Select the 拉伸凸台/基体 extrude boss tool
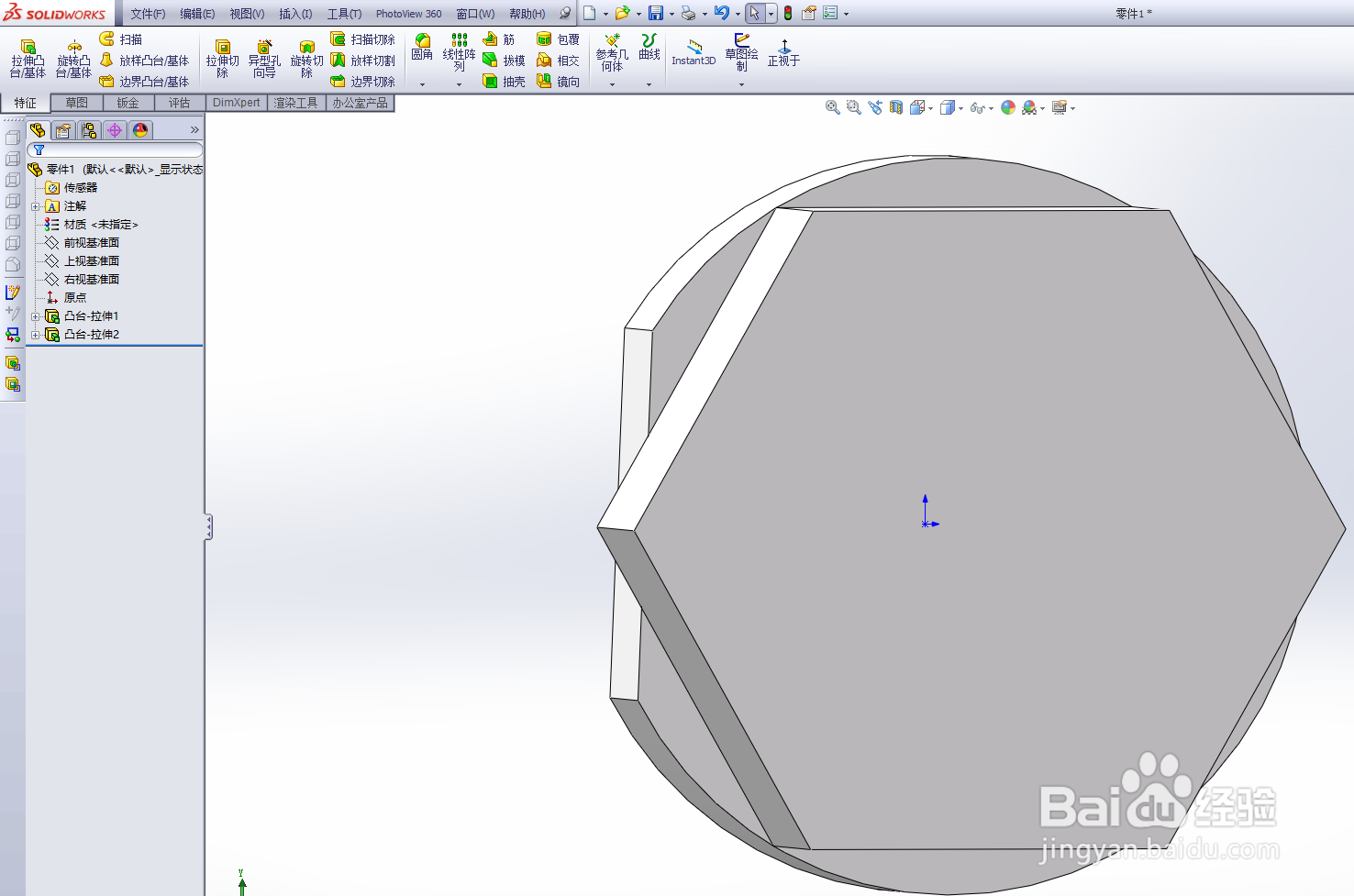 click(x=28, y=59)
